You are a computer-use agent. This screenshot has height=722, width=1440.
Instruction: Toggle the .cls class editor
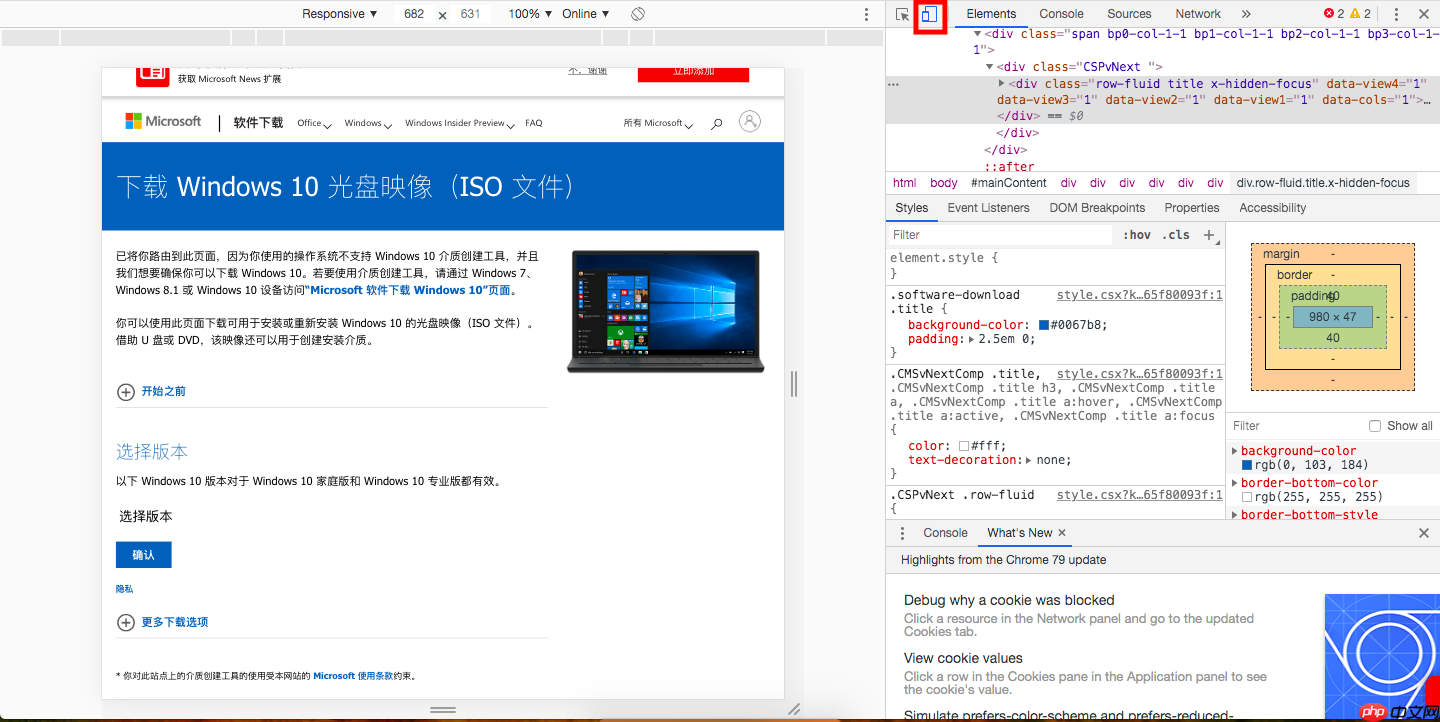point(1176,234)
